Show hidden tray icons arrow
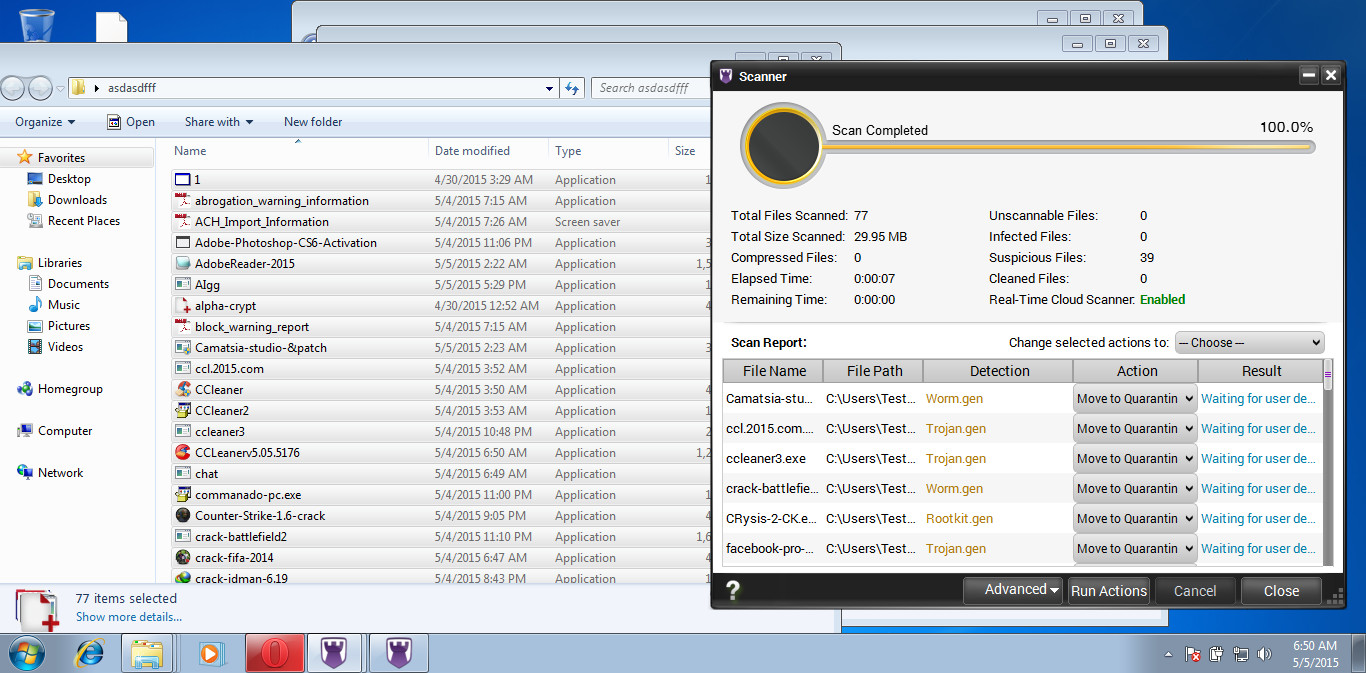 point(1168,654)
